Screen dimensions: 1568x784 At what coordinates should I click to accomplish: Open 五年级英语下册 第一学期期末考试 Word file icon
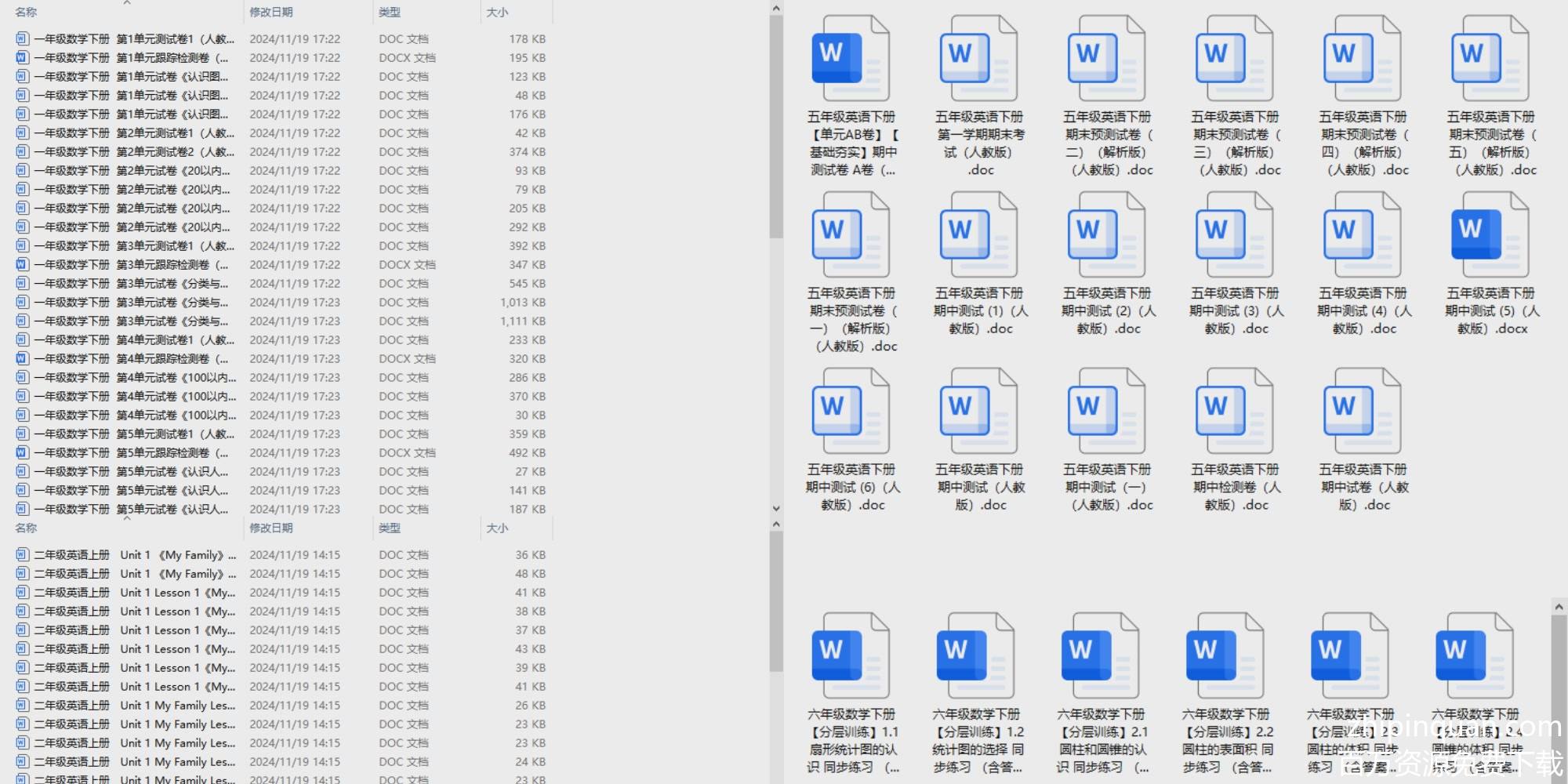point(978,59)
